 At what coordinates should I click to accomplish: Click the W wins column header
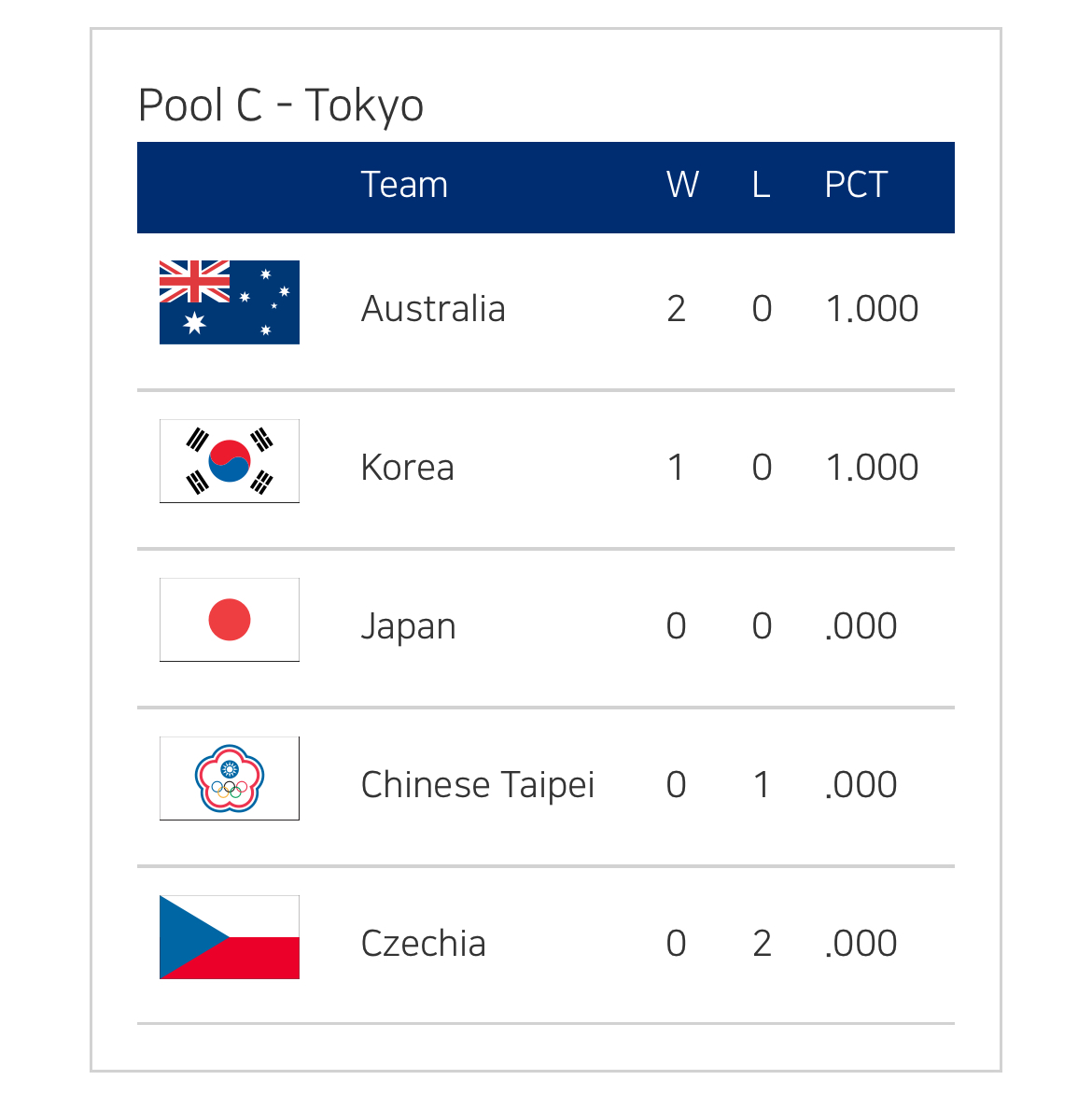coord(682,185)
